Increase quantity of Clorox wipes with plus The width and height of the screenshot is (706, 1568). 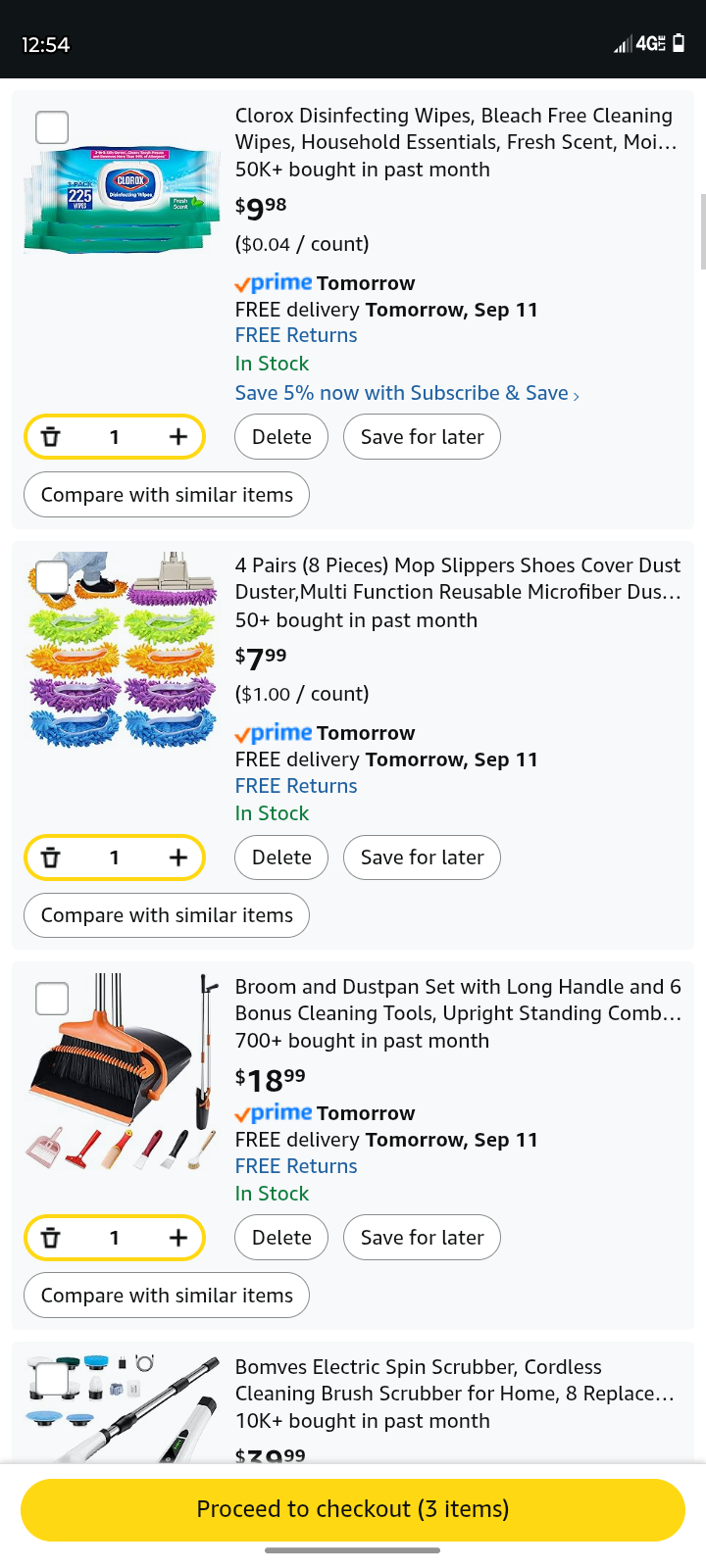coord(177,437)
